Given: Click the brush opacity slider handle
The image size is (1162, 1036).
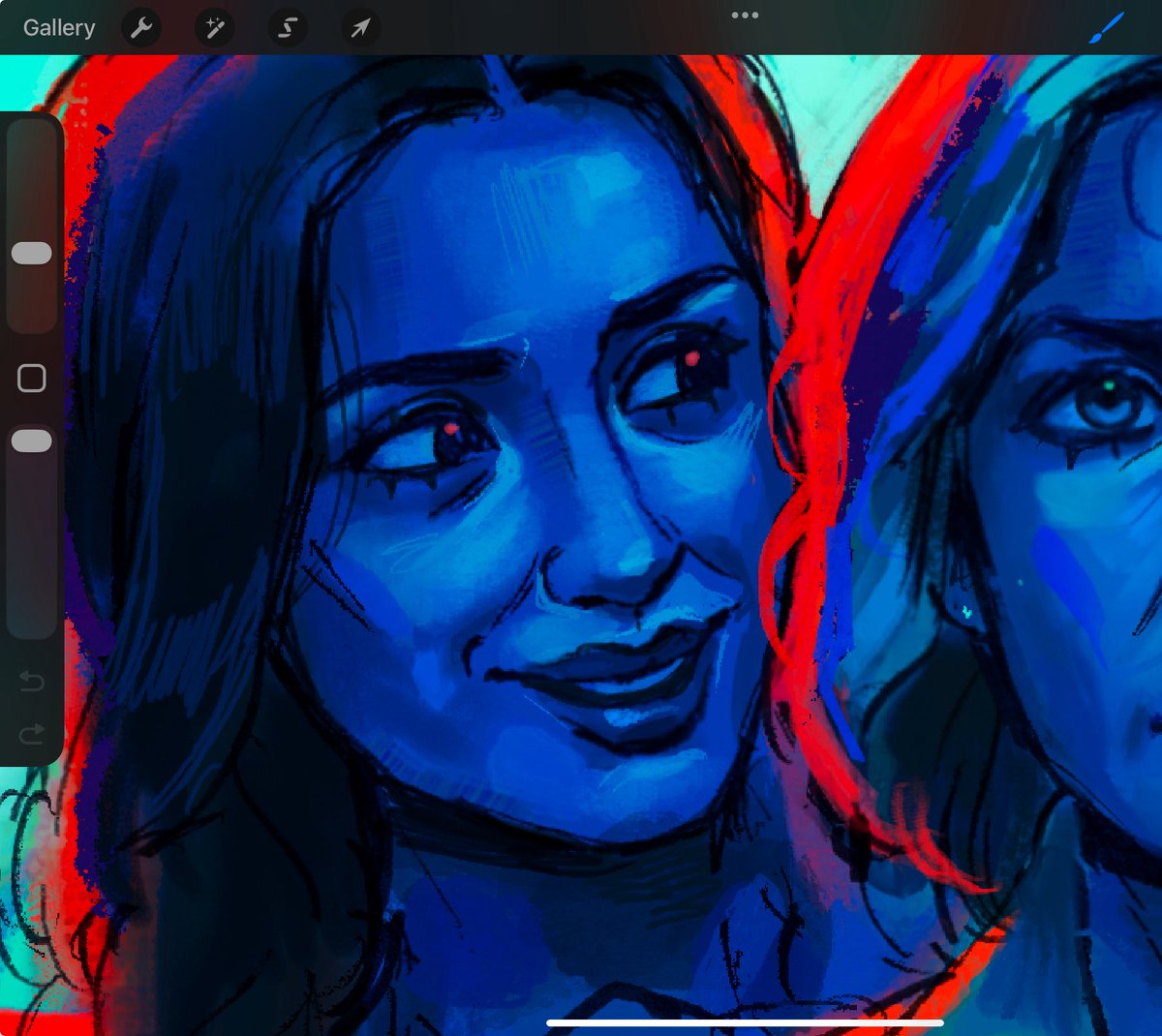Looking at the screenshot, I should 31,441.
